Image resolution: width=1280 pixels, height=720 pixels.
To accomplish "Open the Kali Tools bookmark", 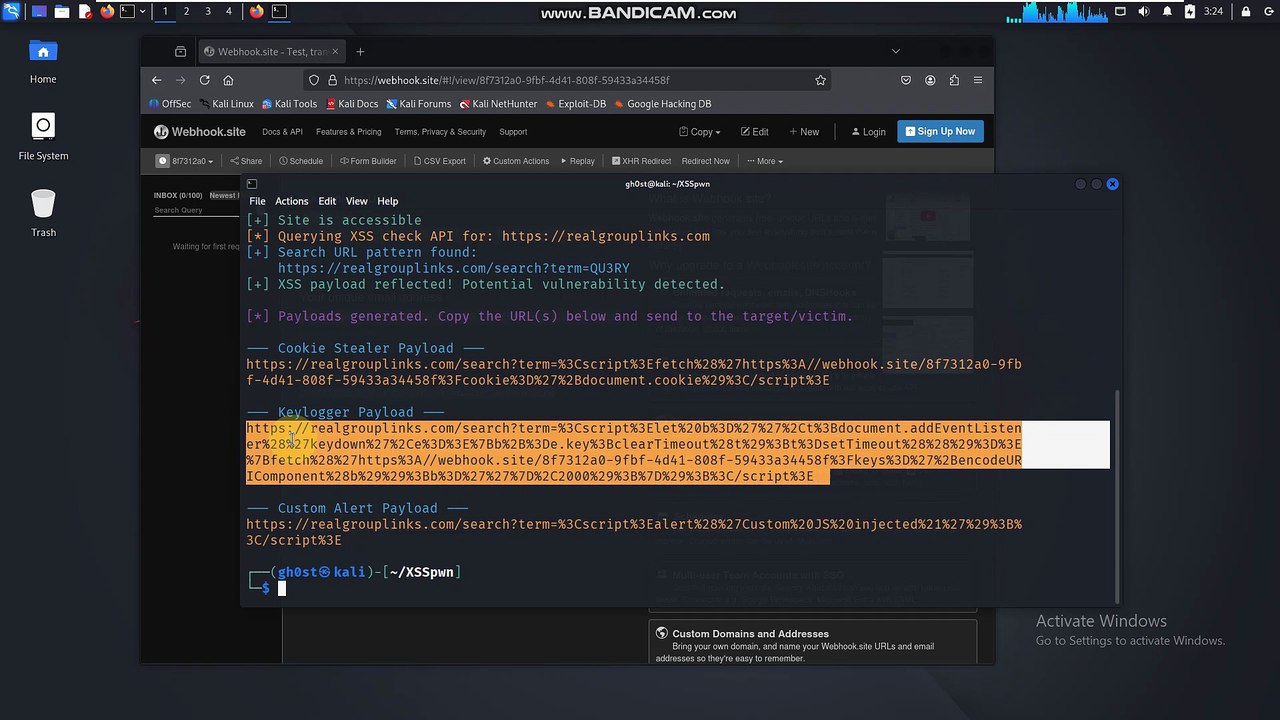I will point(290,104).
